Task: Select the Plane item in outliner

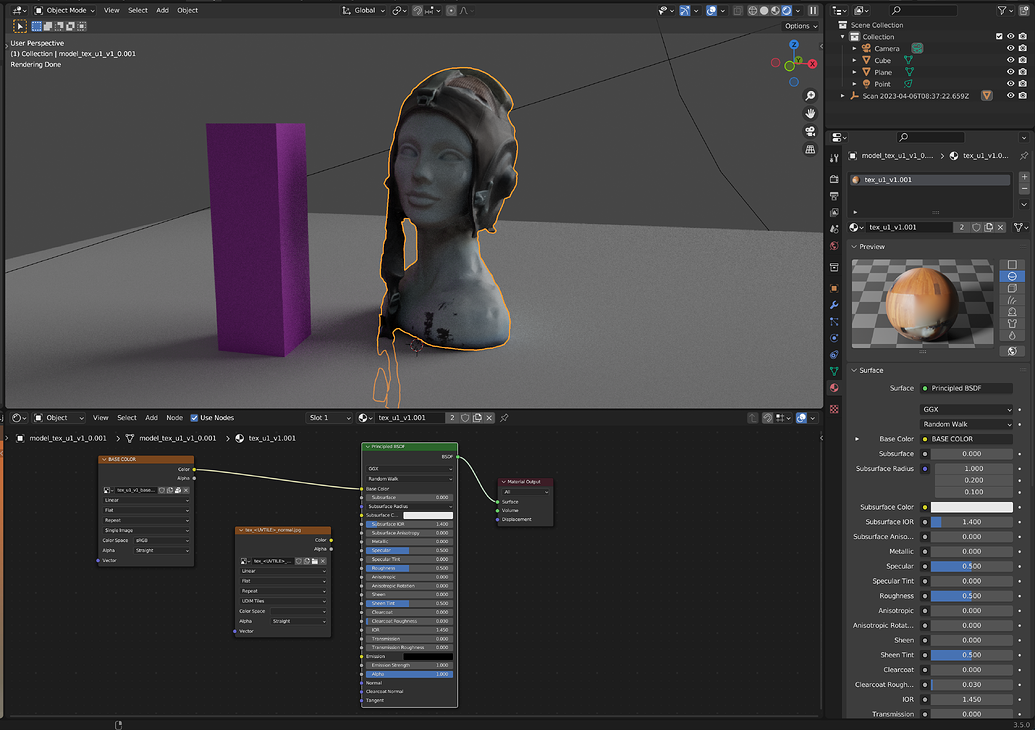Action: point(883,72)
